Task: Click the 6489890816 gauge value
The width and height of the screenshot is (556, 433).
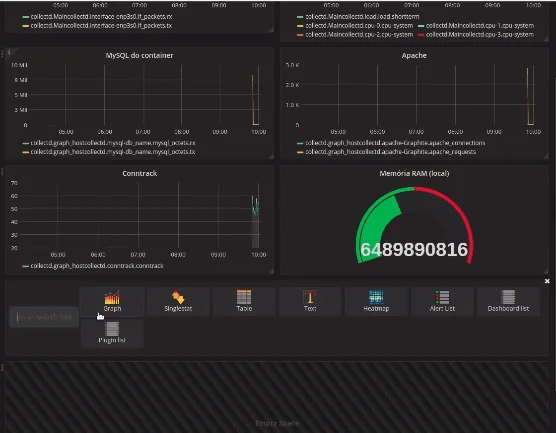Action: point(414,250)
